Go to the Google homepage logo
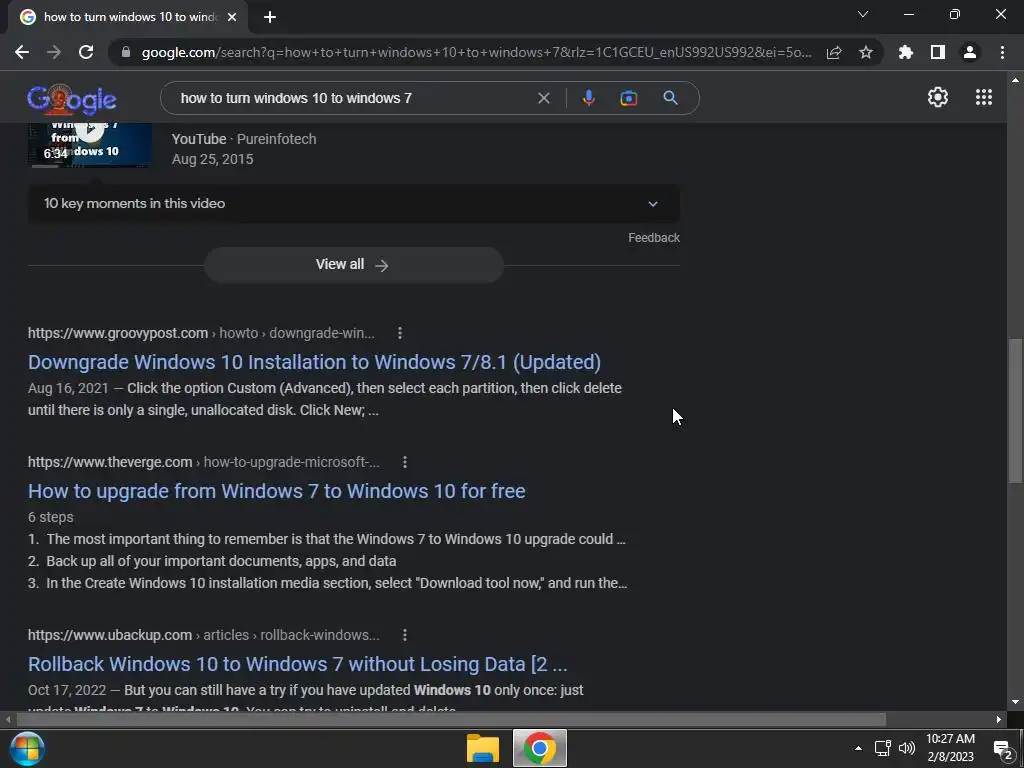This screenshot has width=1024, height=768. [x=72, y=98]
